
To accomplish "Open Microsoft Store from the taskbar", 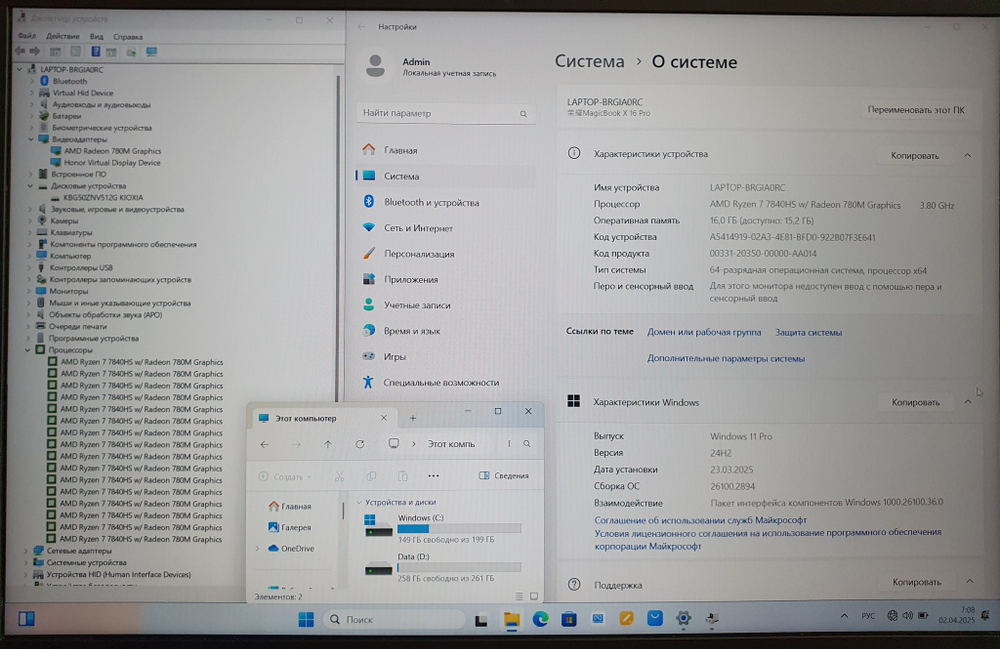I will point(569,619).
